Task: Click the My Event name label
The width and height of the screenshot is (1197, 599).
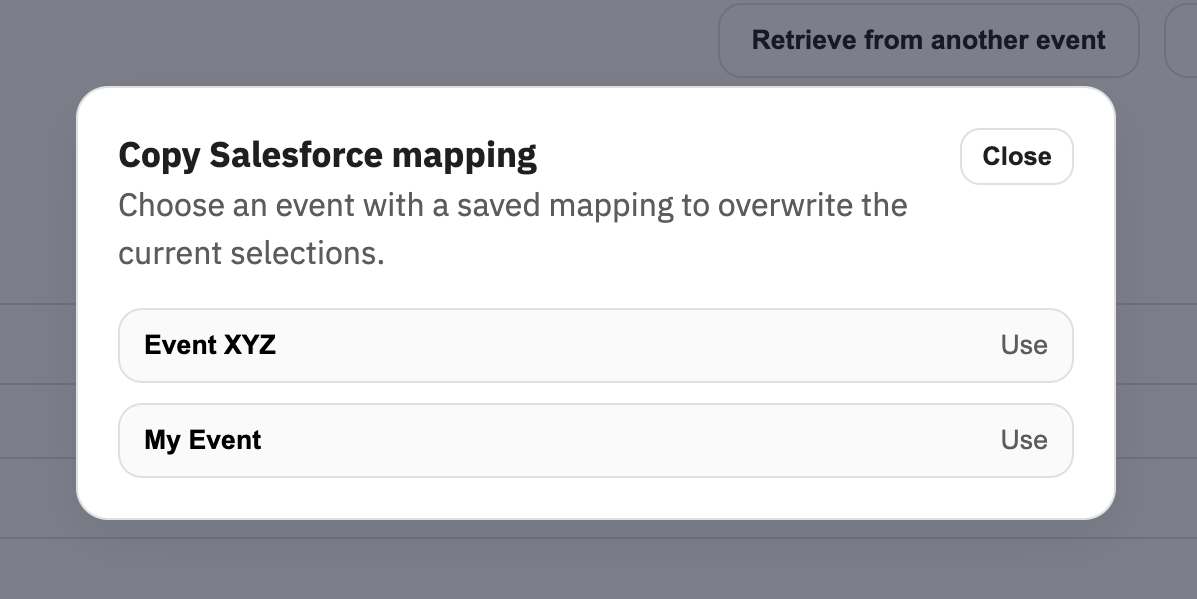Action: coord(203,440)
